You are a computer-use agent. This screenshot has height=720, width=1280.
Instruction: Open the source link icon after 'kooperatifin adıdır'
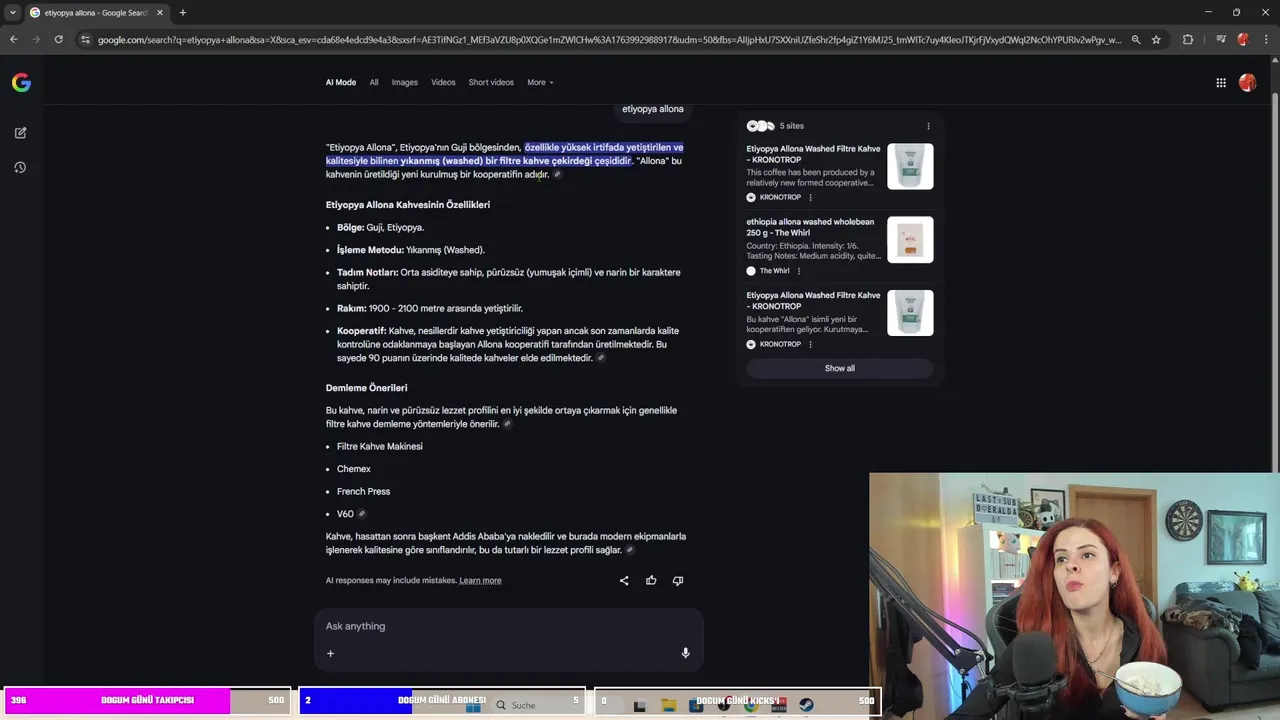click(558, 174)
